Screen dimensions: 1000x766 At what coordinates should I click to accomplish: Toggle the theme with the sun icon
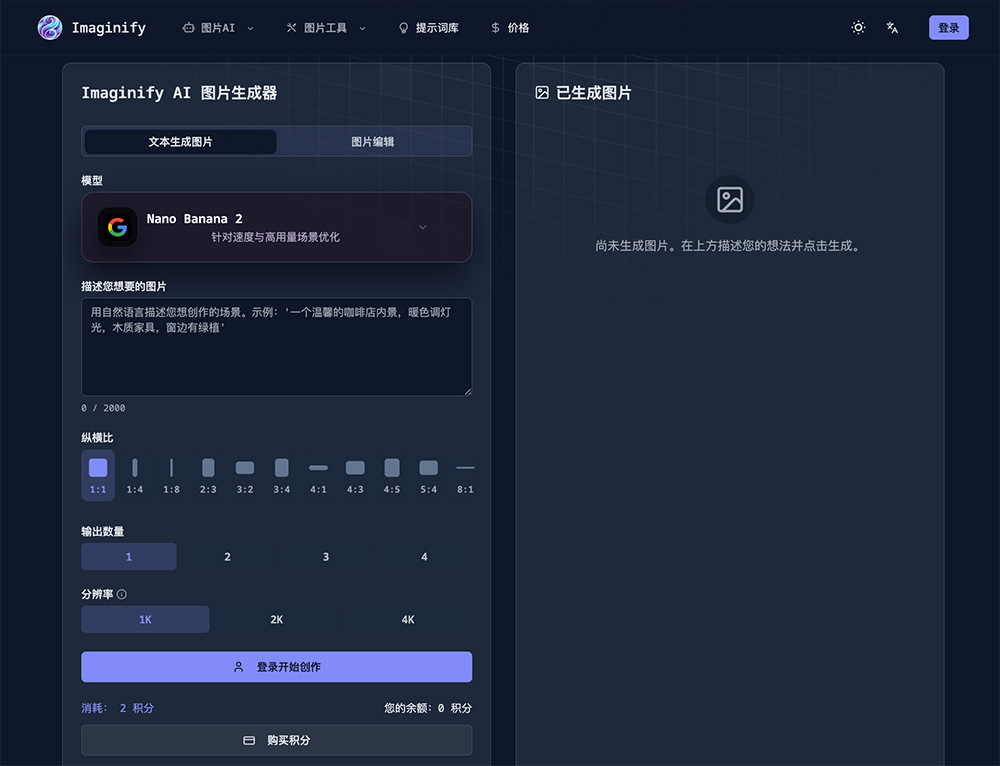(x=858, y=27)
